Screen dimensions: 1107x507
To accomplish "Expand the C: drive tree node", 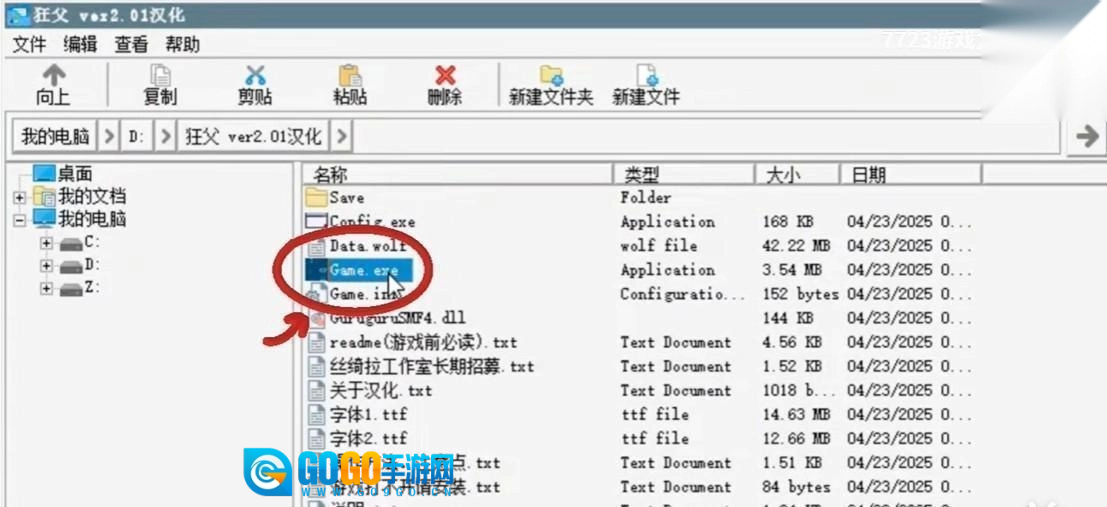I will pos(46,243).
